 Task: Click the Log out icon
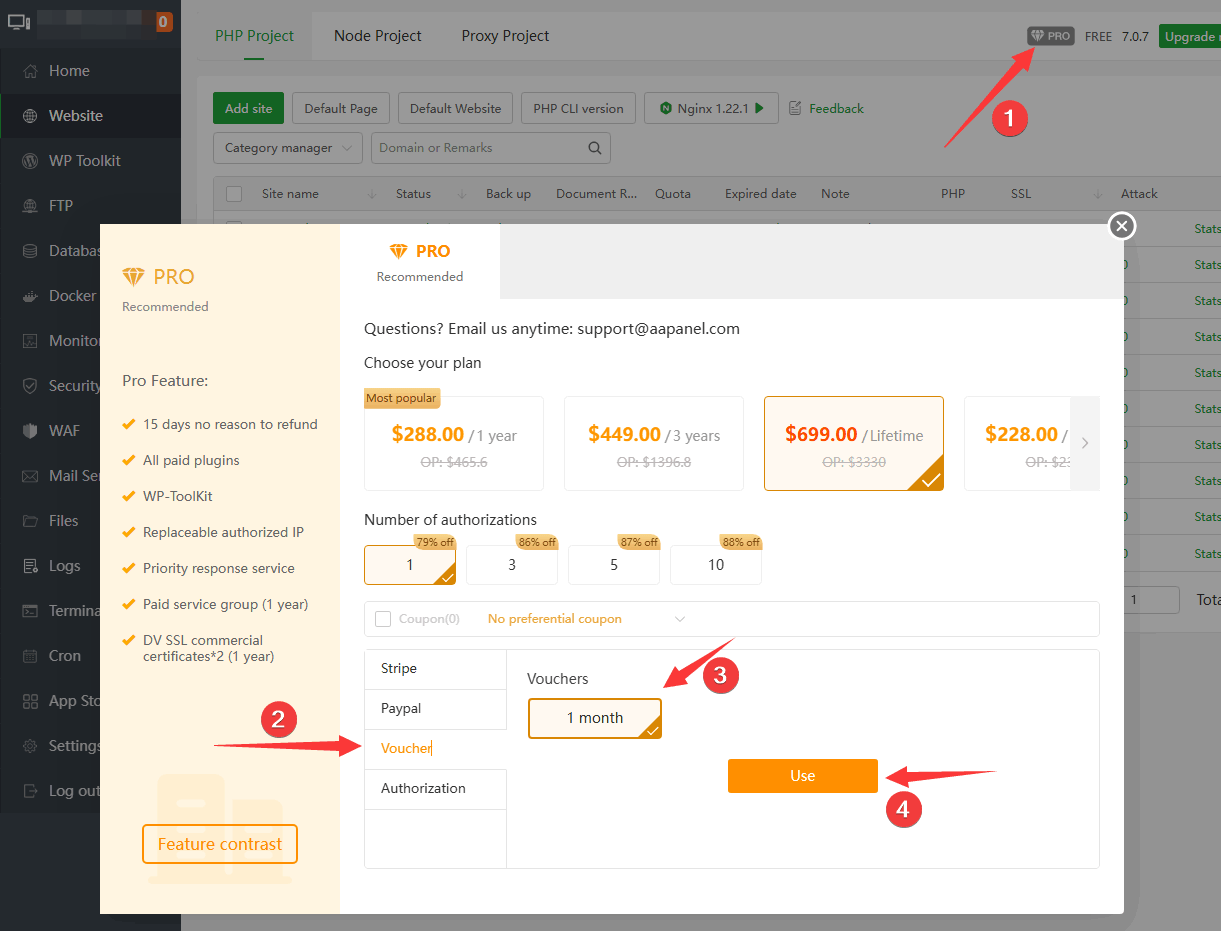(x=30, y=791)
